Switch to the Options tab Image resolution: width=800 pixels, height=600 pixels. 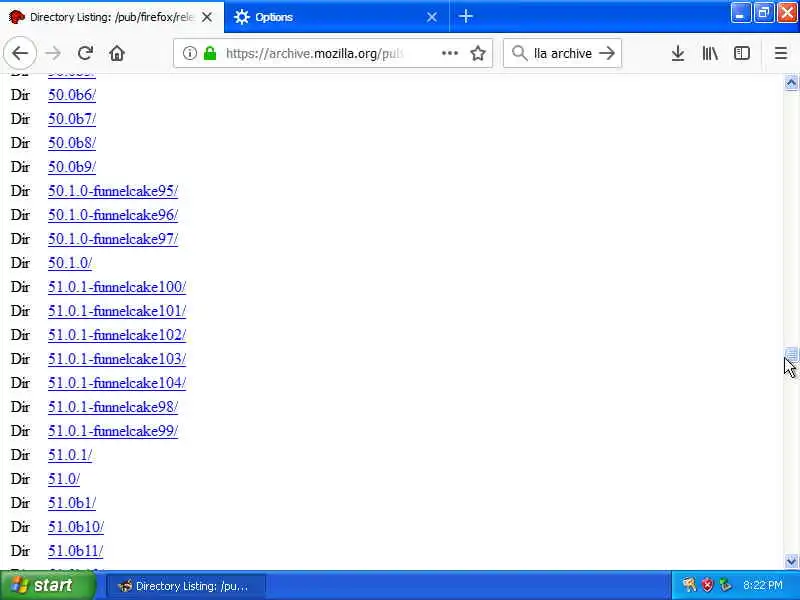pos(337,17)
